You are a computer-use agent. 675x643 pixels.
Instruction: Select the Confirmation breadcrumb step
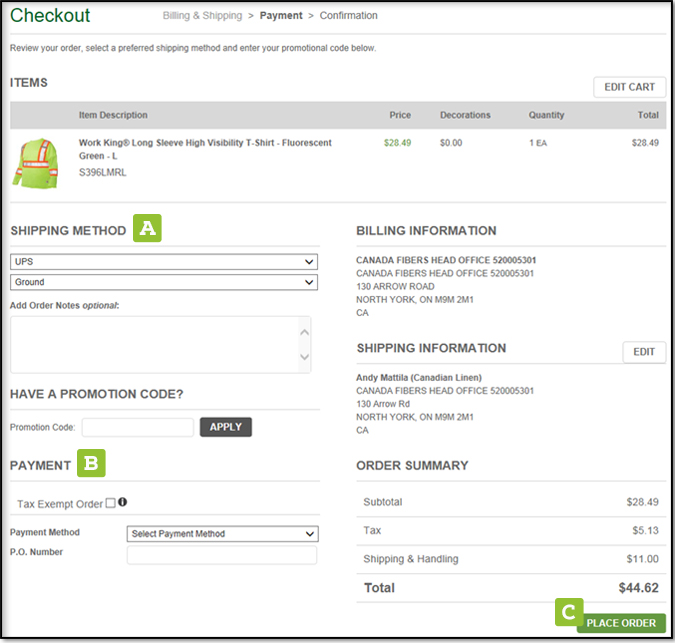pyautogui.click(x=348, y=16)
